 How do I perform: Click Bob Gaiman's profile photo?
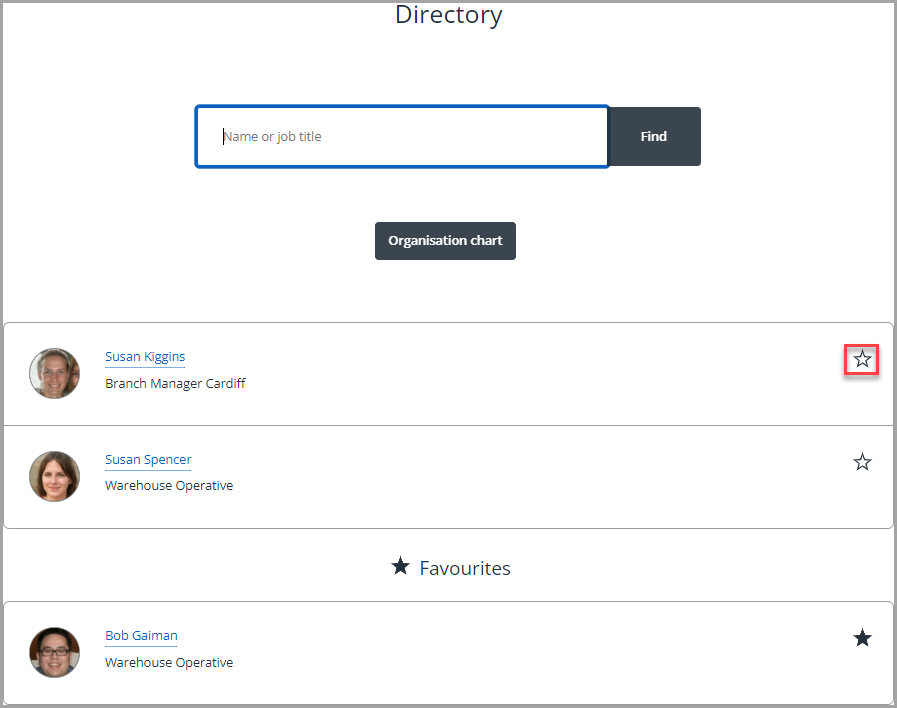(54, 653)
